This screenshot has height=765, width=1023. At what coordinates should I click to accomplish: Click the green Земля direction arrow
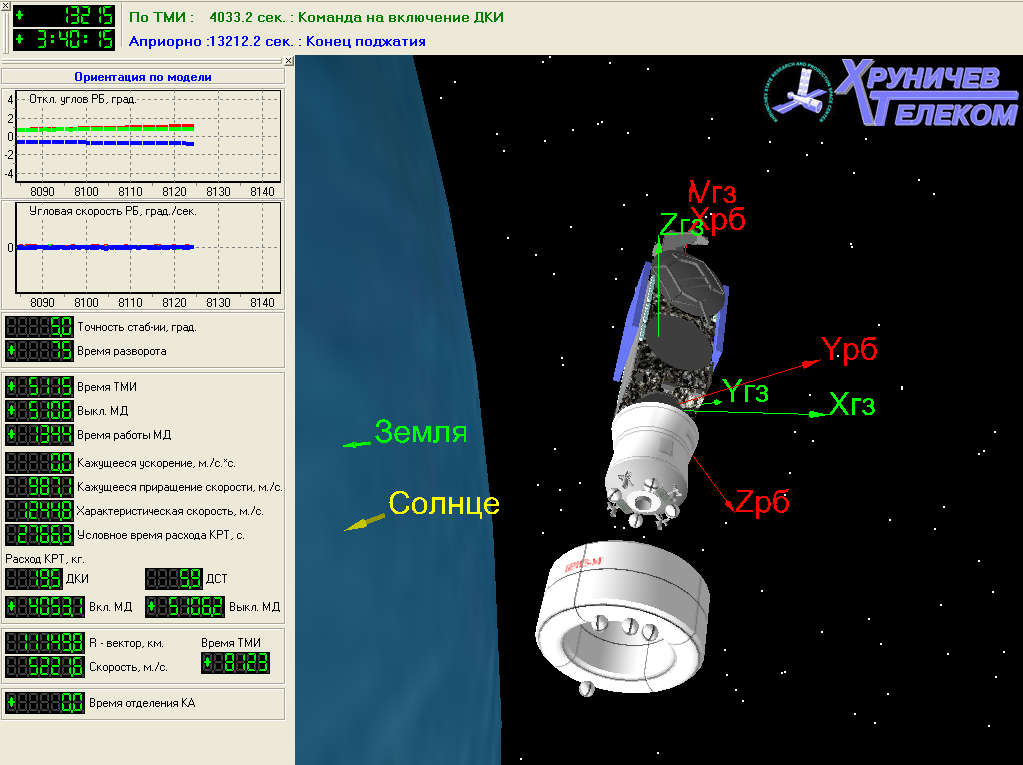pos(356,443)
